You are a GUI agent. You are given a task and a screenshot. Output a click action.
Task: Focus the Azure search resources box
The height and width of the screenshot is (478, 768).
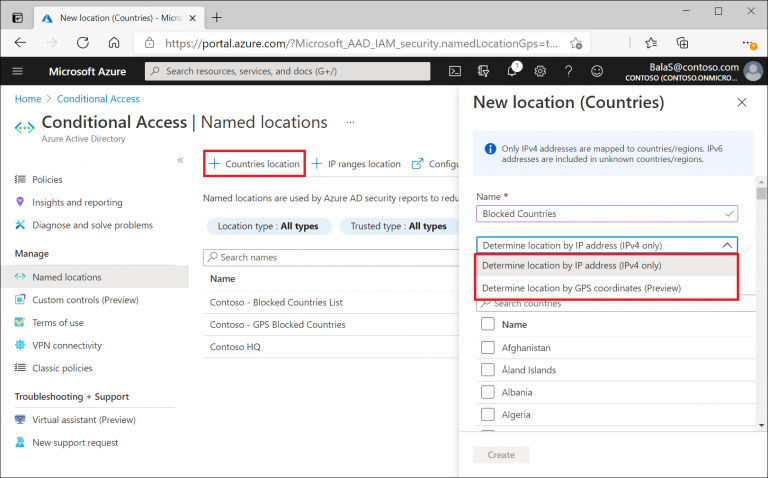(x=288, y=72)
